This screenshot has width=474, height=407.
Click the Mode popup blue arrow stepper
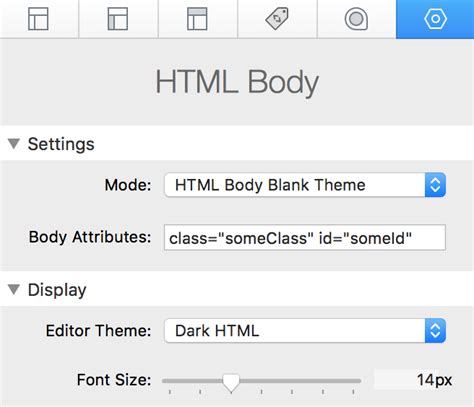coord(435,185)
